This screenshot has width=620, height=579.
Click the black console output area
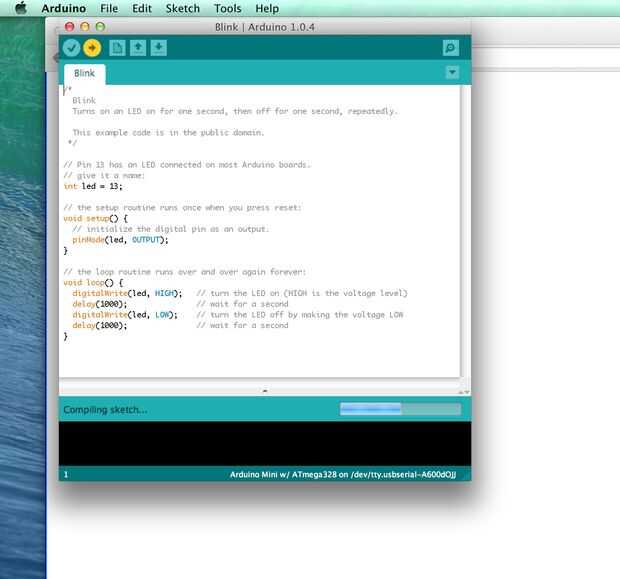pos(265,444)
